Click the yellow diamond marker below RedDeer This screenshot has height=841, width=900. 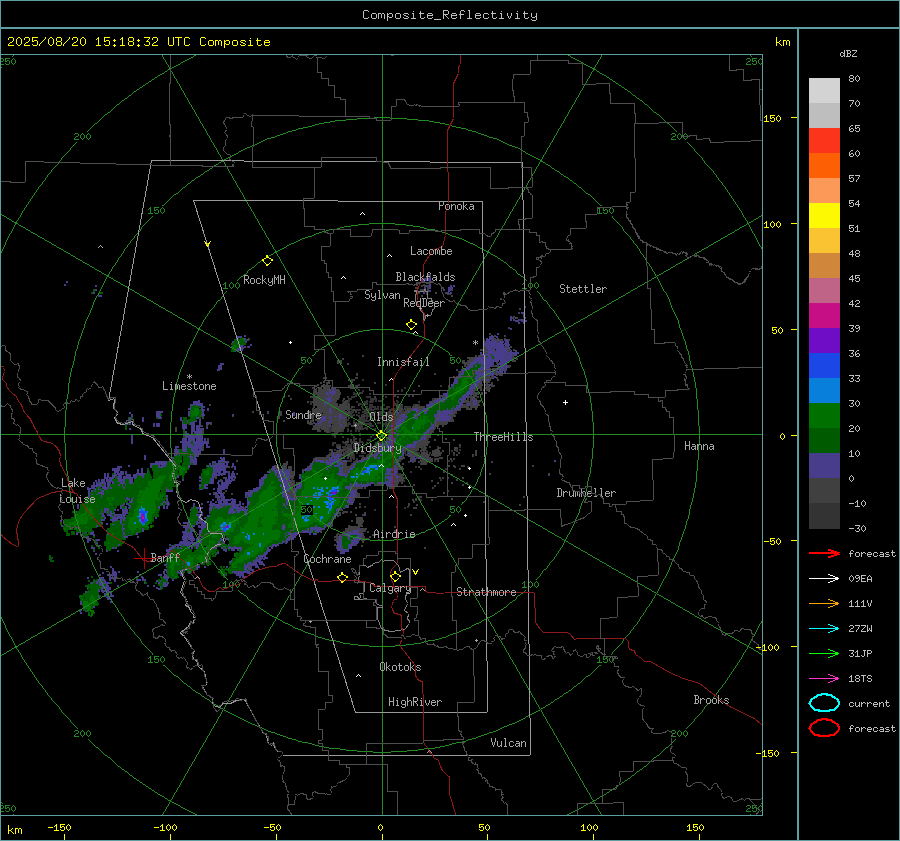click(411, 325)
